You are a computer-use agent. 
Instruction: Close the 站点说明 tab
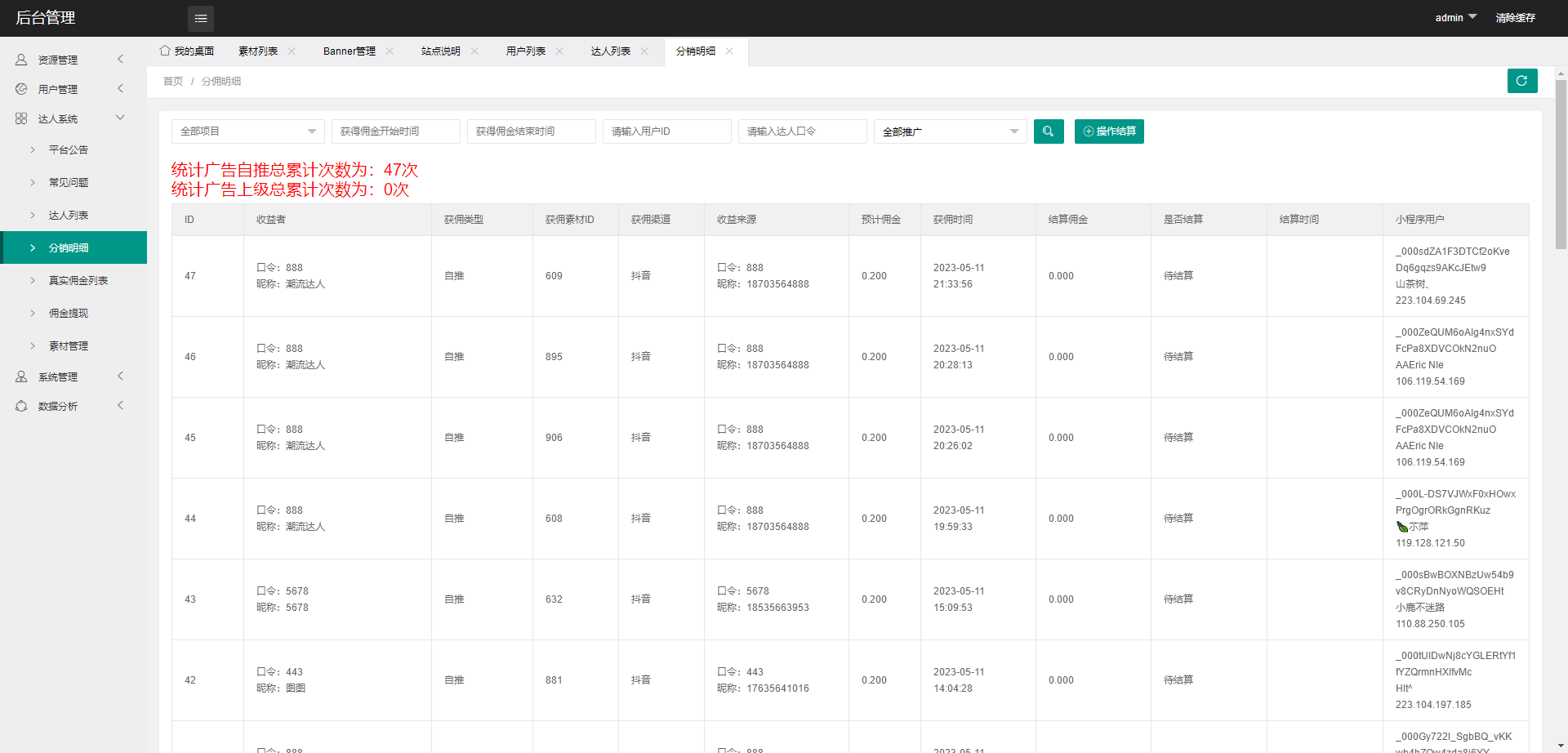point(474,51)
